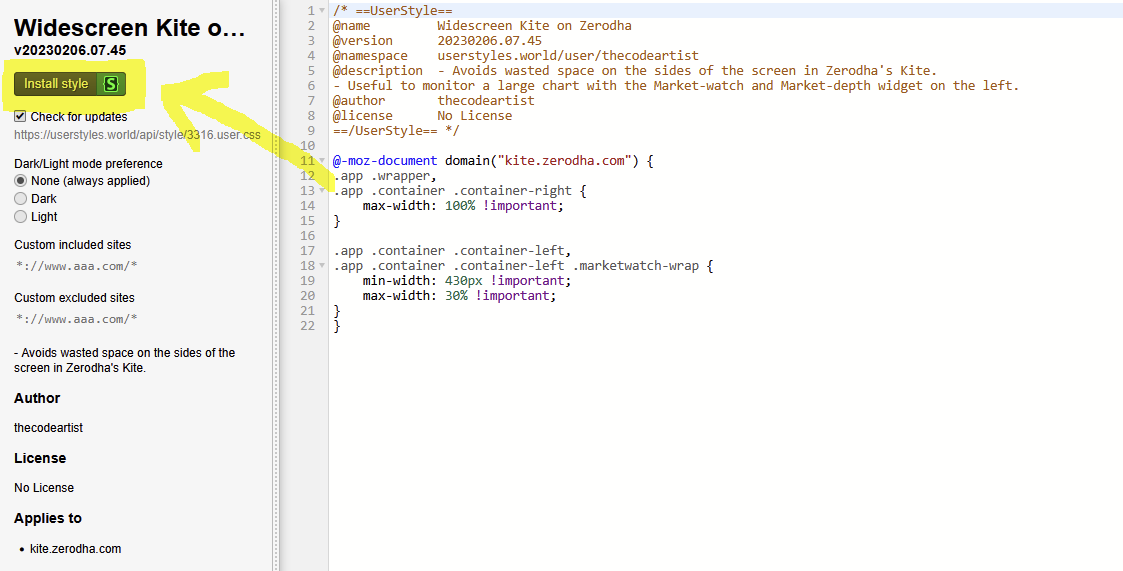This screenshot has height=571, width=1123.
Task: Choose the Dark mode preference
Action: [x=20, y=199]
